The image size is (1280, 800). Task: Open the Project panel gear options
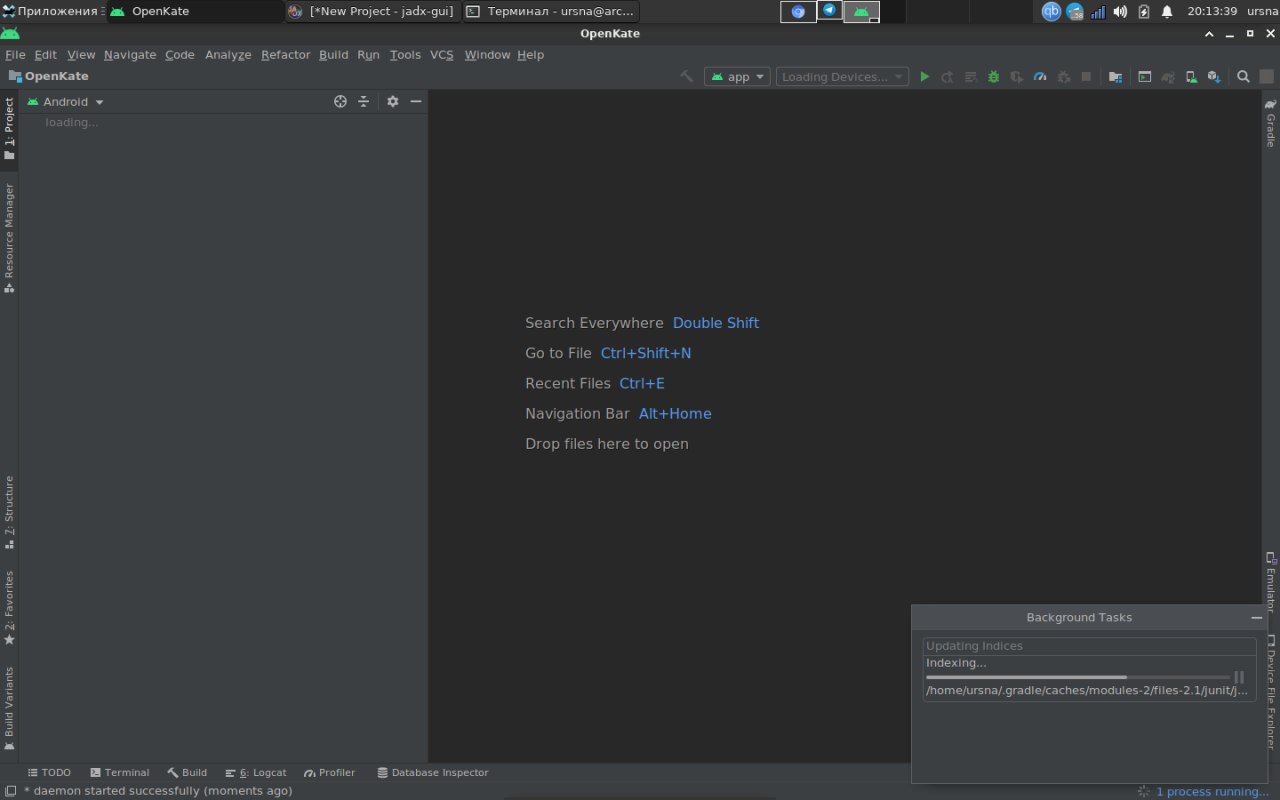pyautogui.click(x=392, y=102)
